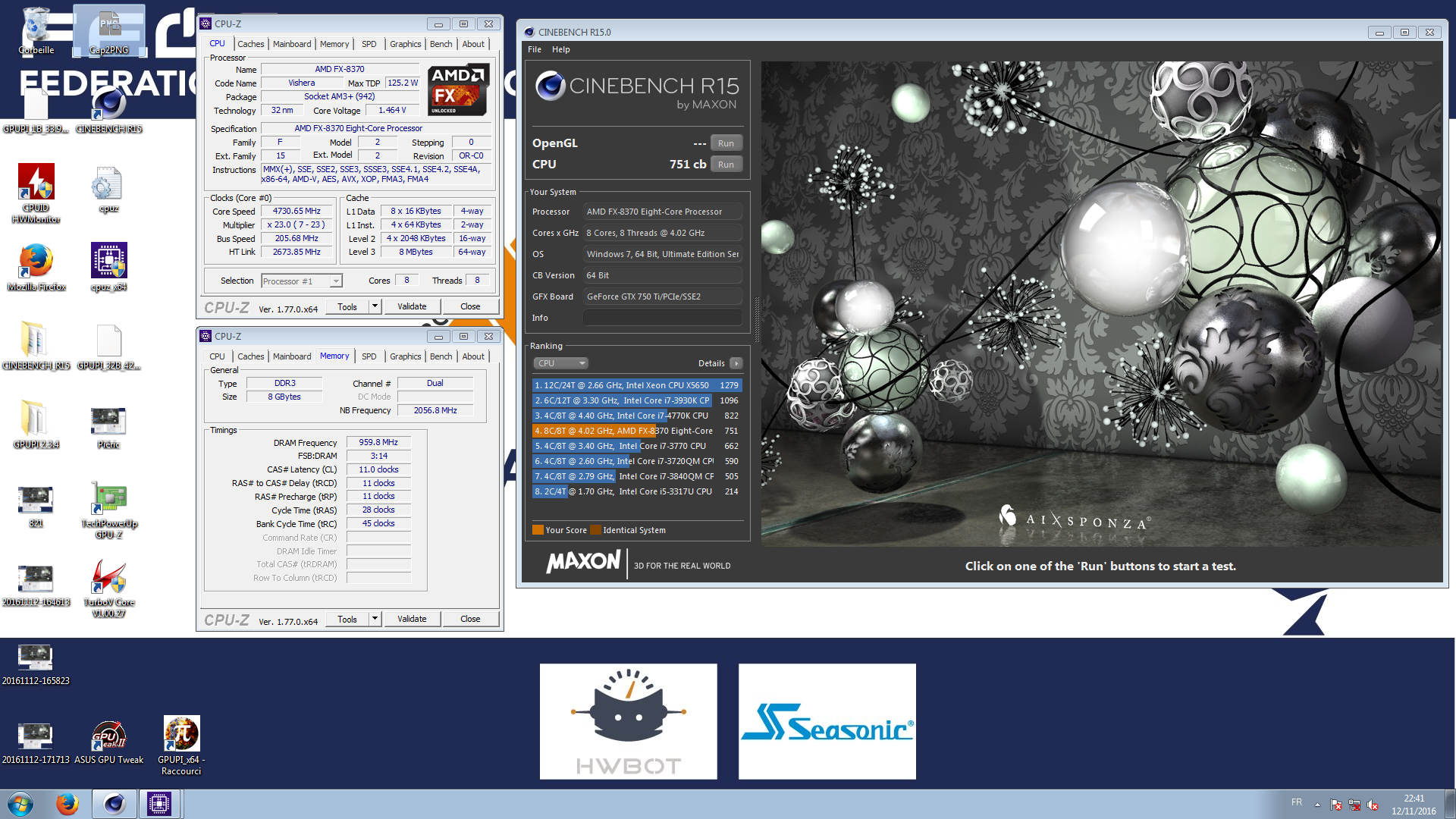Select ranking row for Core i7-3930K

tap(637, 400)
